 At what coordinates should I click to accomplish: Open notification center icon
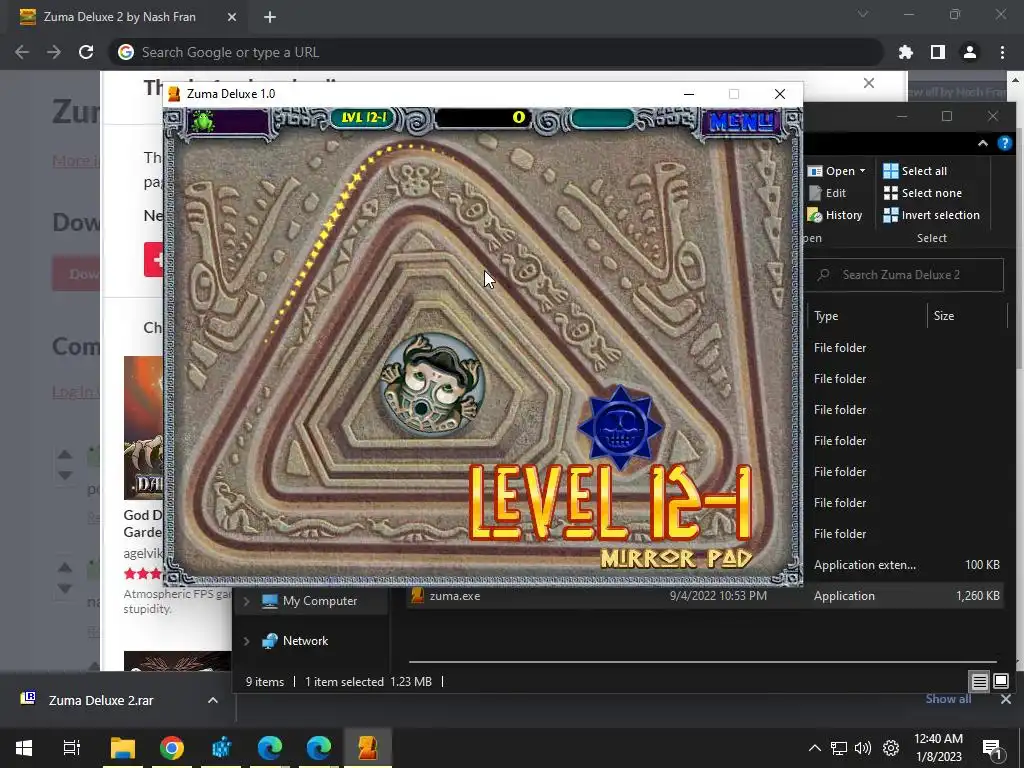[992, 748]
